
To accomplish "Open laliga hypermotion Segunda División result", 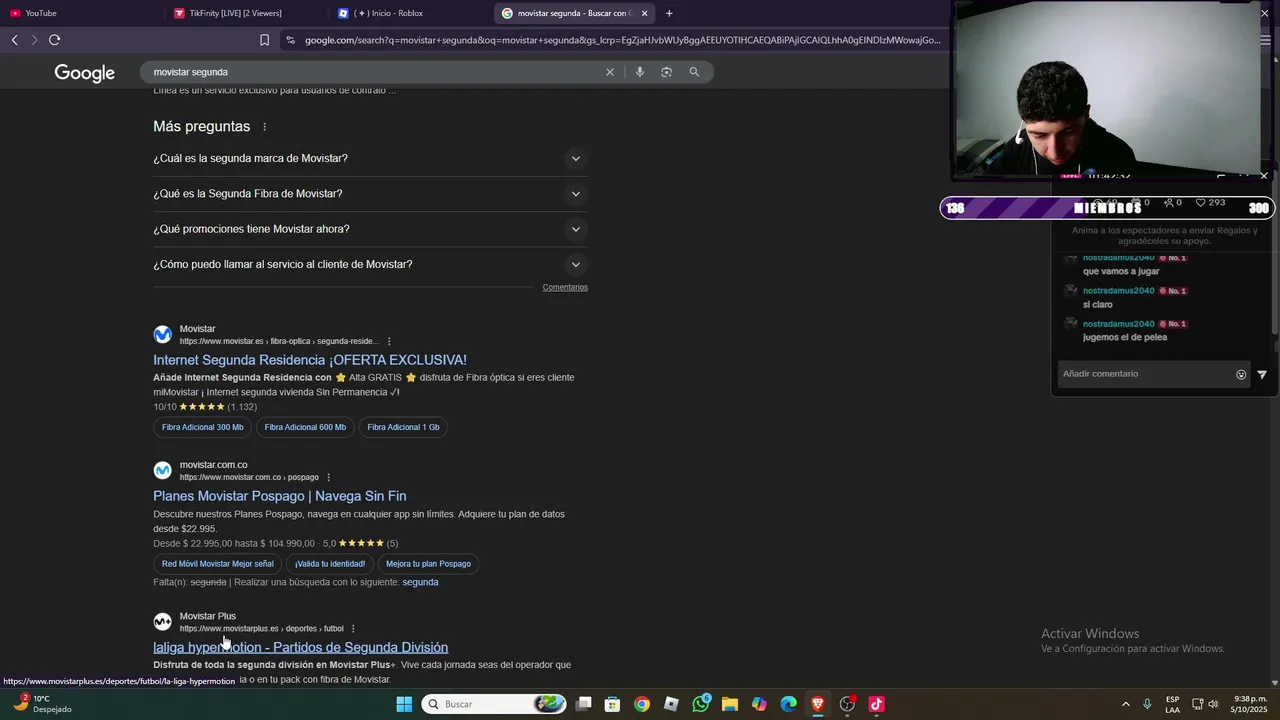I will click(x=300, y=647).
